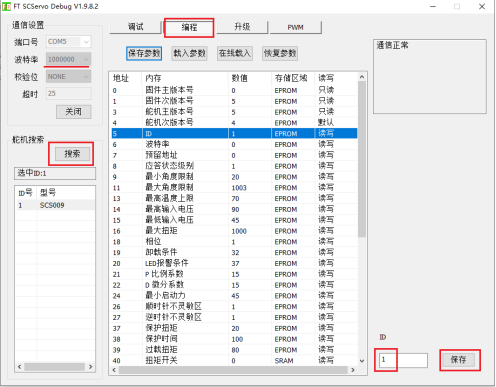Select the 固件次版本号 row
The height and width of the screenshot is (387, 496).
(234, 101)
